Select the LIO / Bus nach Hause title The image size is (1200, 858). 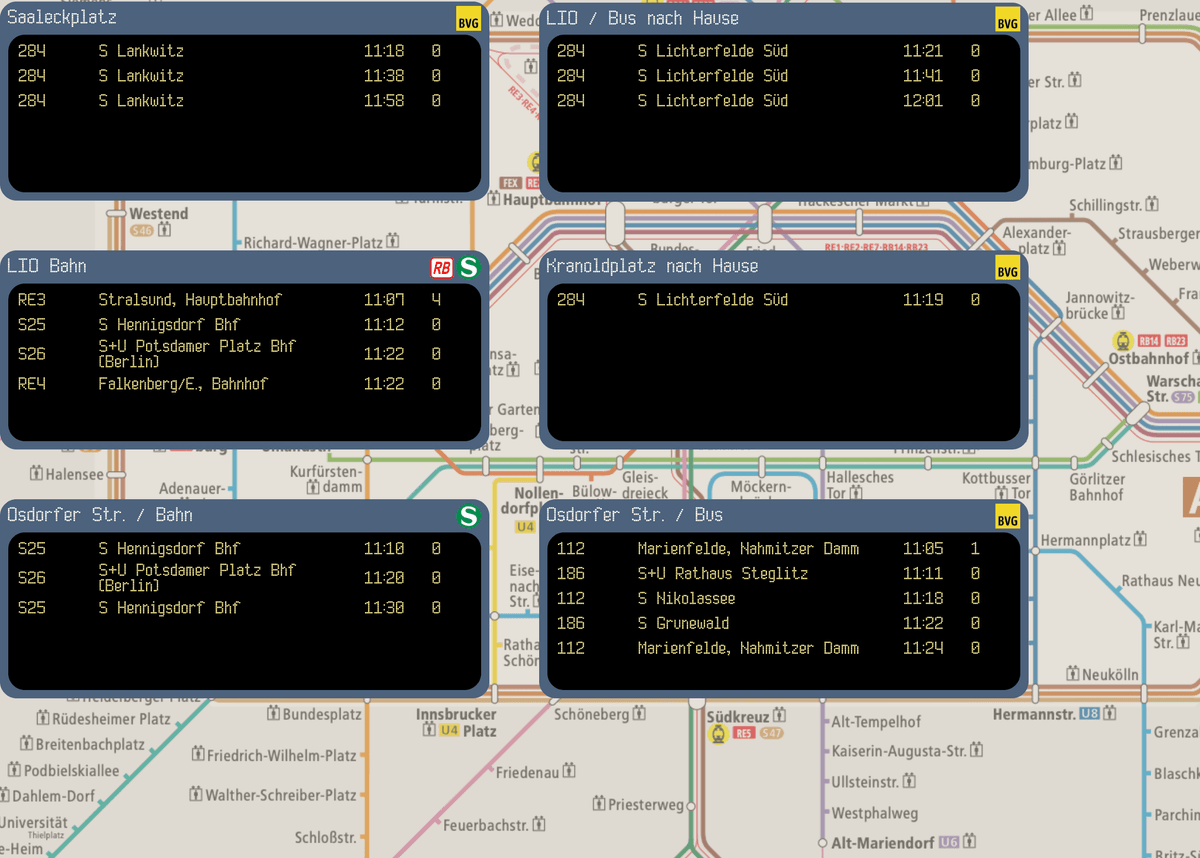tap(642, 18)
